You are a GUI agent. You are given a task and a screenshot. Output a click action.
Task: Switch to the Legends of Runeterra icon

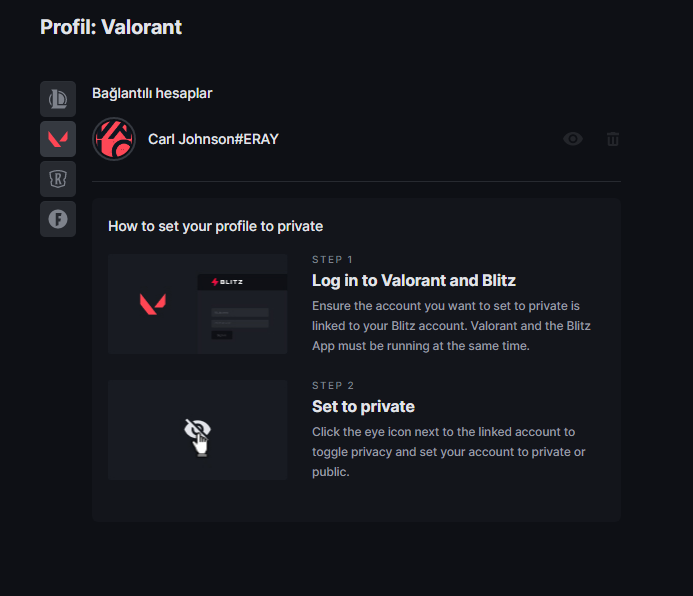click(57, 179)
